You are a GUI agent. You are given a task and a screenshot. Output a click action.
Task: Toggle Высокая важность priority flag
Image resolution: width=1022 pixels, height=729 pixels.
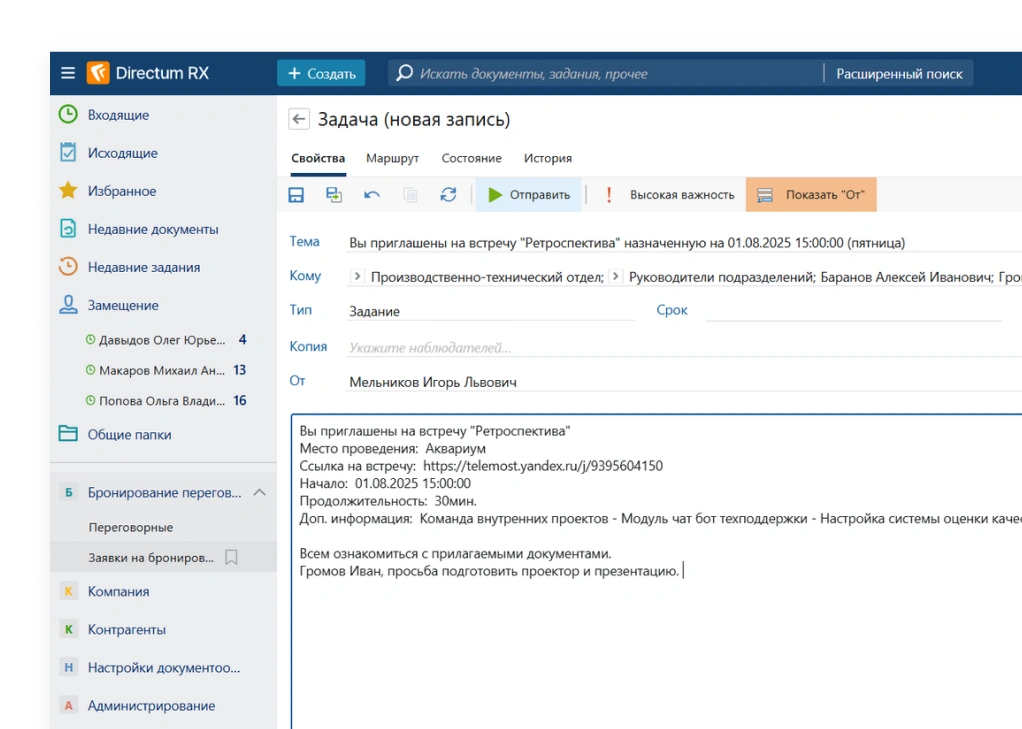[x=670, y=195]
